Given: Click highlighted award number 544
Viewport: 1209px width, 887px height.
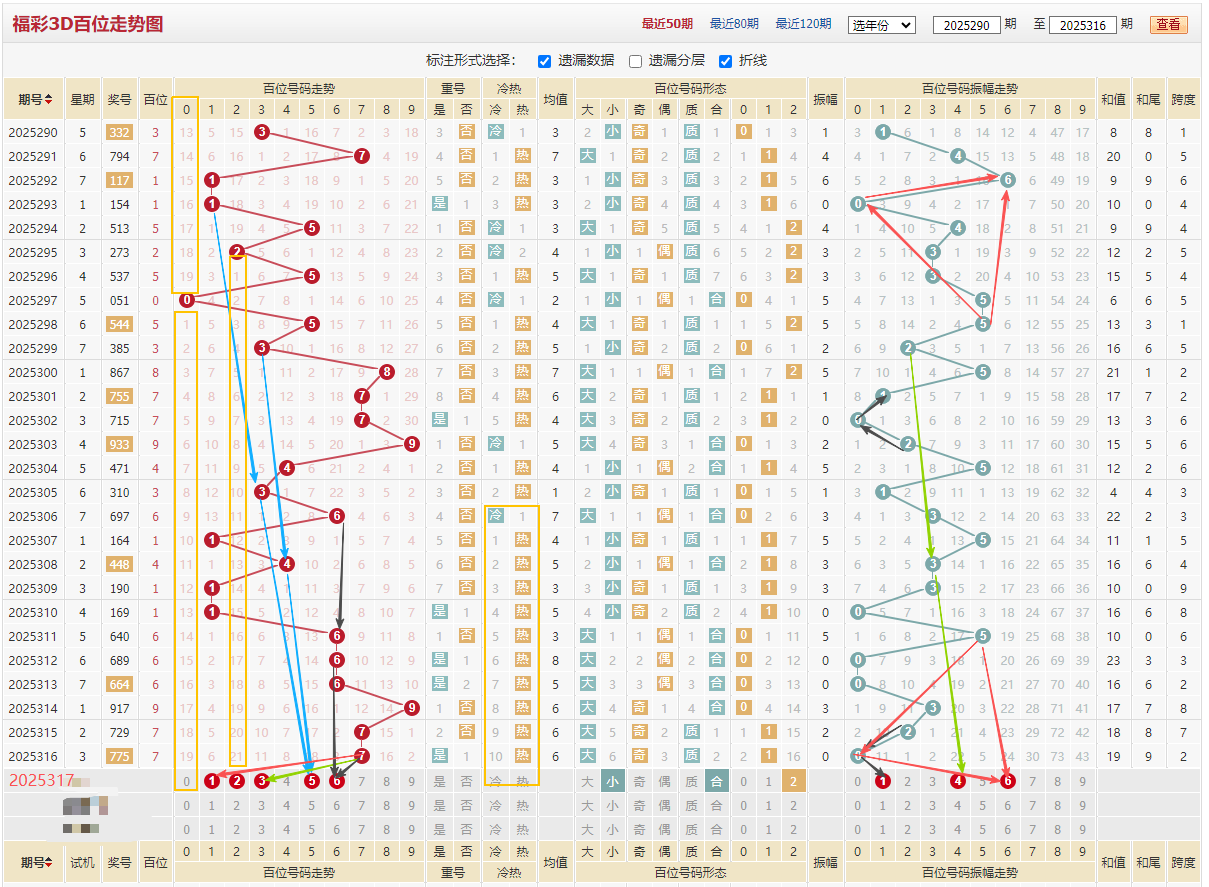Looking at the screenshot, I should coord(120,324).
